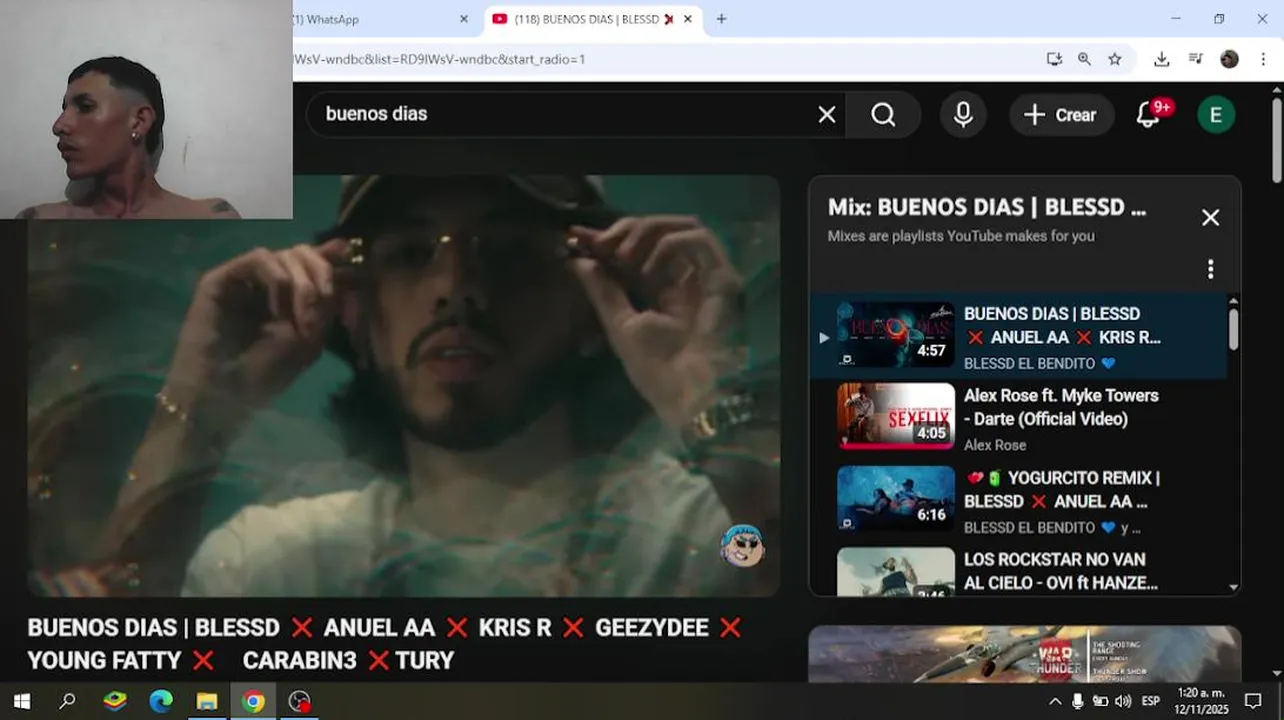Click the playlist panel scrollbar
This screenshot has height=720, width=1284.
[1233, 330]
